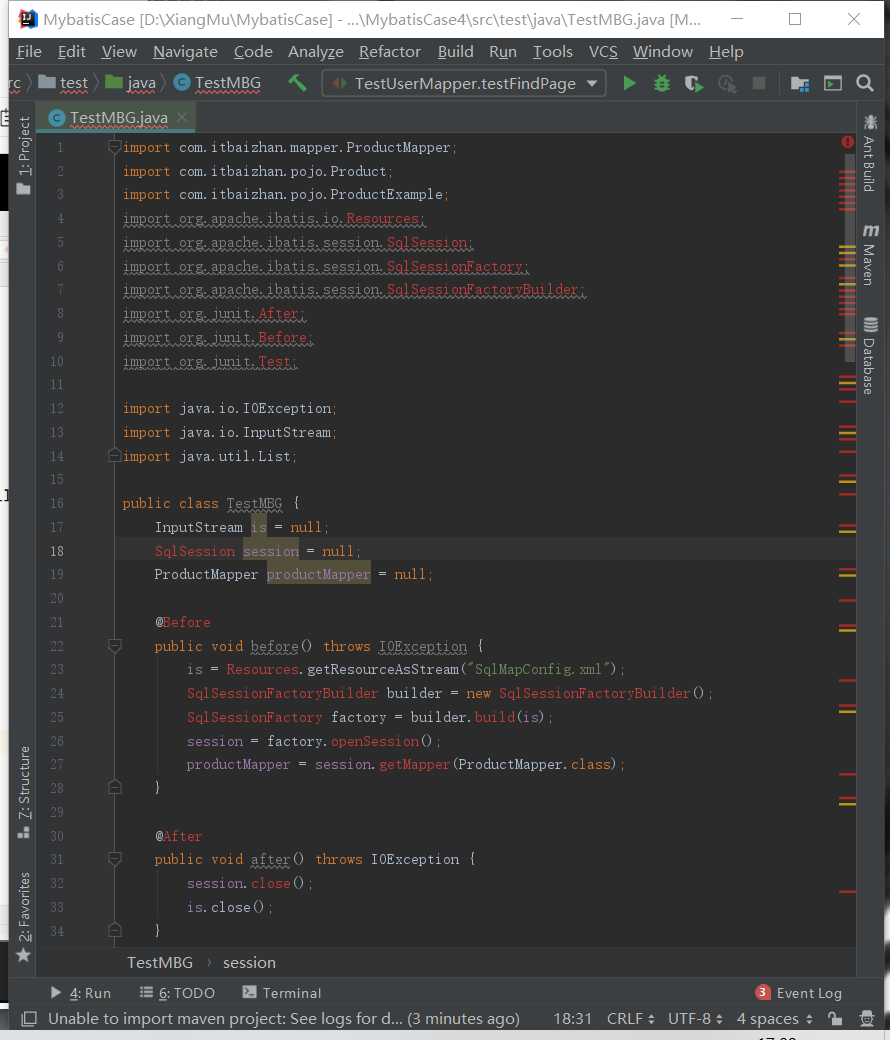The height and width of the screenshot is (1040, 890).
Task: Click the TestMBG class icon in breadcrumb
Action: (182, 82)
